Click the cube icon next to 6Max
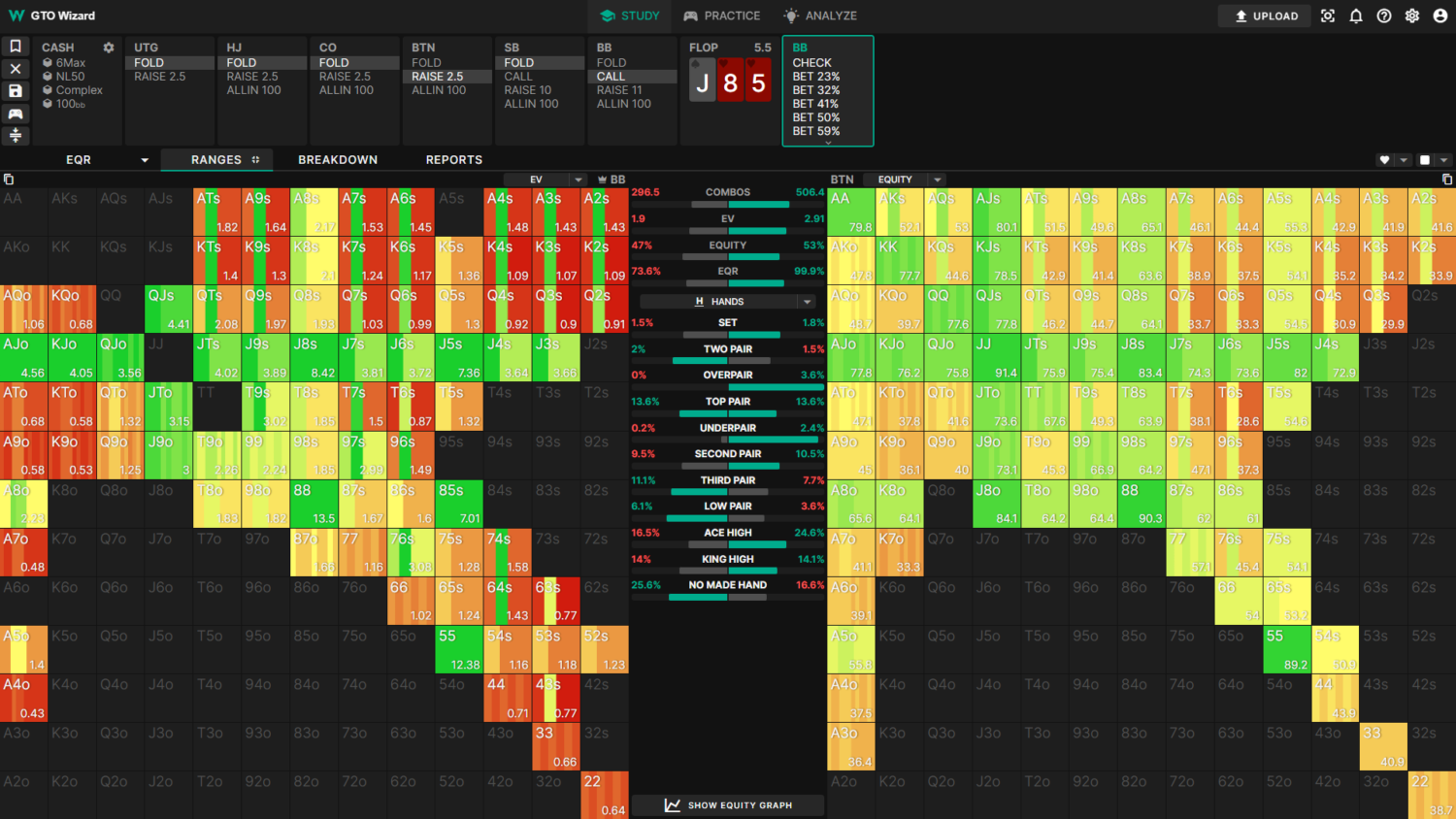The width and height of the screenshot is (1456, 819). pos(48,63)
